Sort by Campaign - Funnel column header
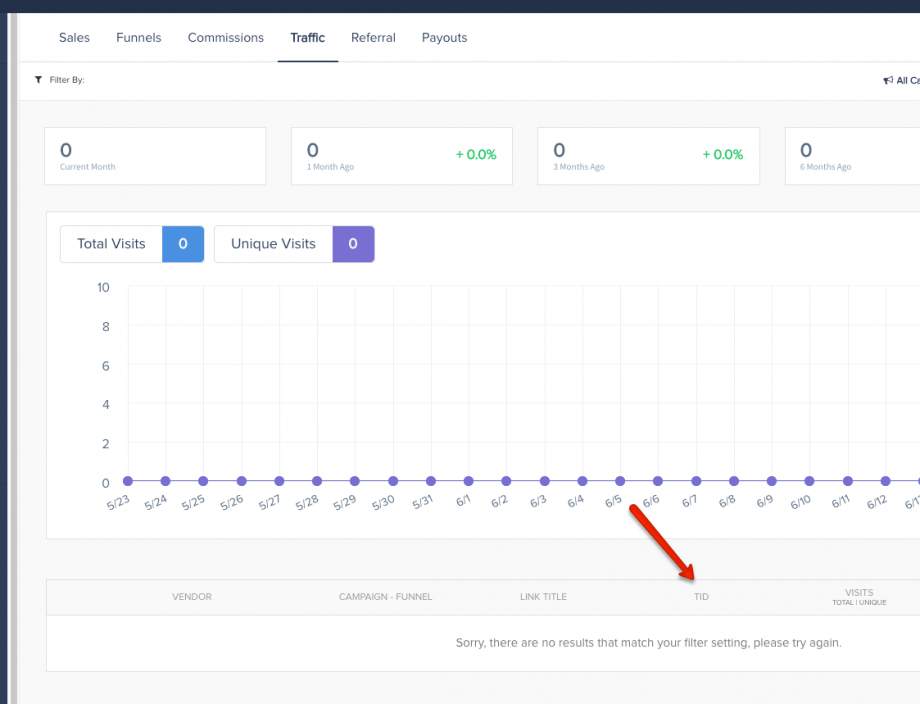Screen dimensions: 920x704 point(386,597)
